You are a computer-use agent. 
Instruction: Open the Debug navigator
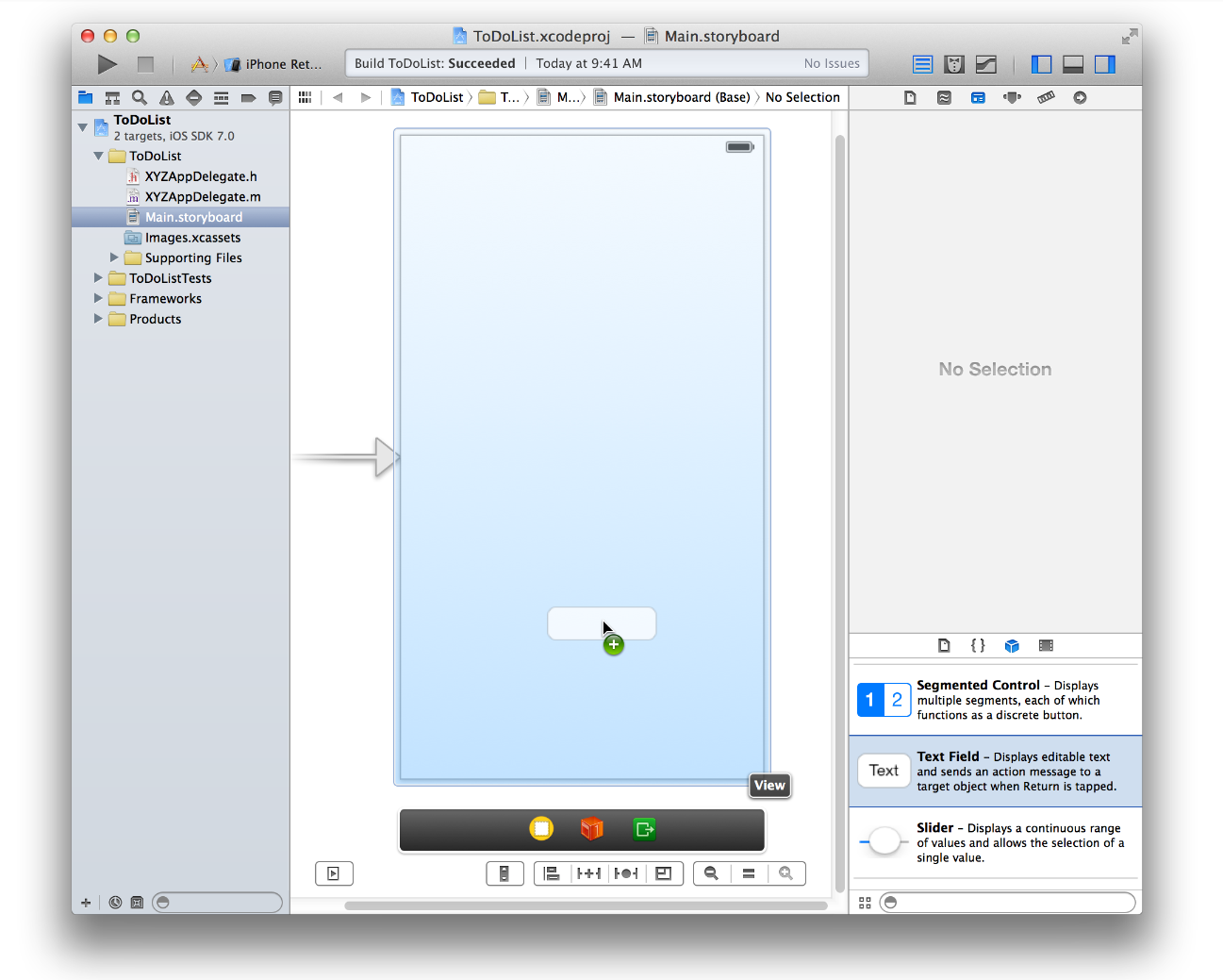(x=221, y=97)
